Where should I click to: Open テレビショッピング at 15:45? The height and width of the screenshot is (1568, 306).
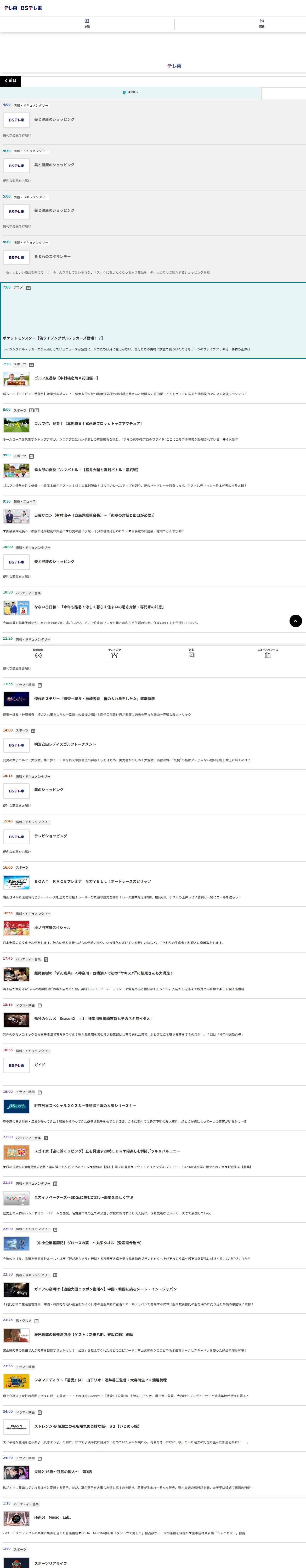[50, 836]
